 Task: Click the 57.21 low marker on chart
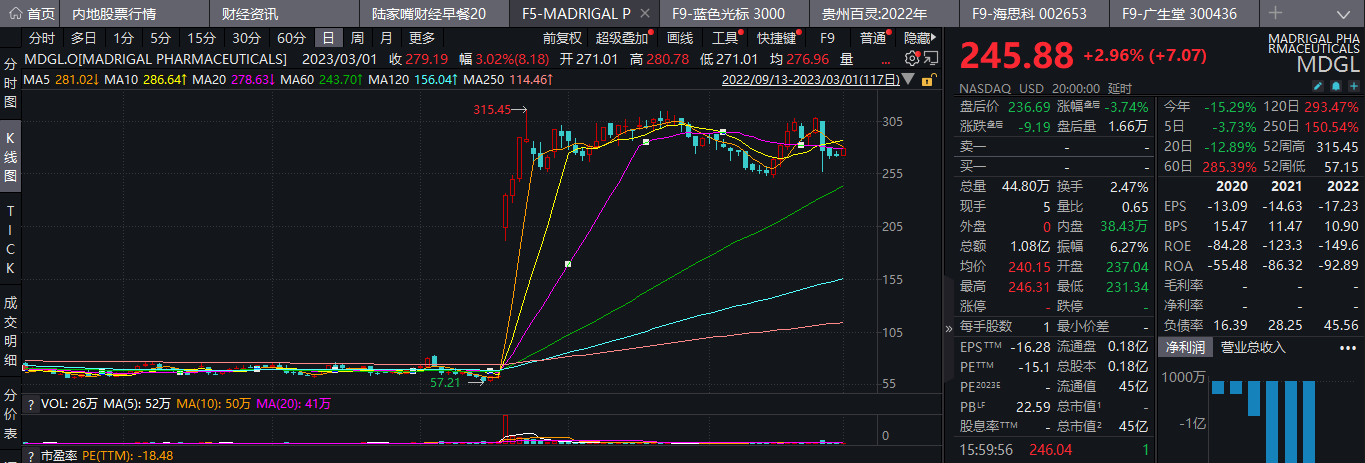click(445, 382)
